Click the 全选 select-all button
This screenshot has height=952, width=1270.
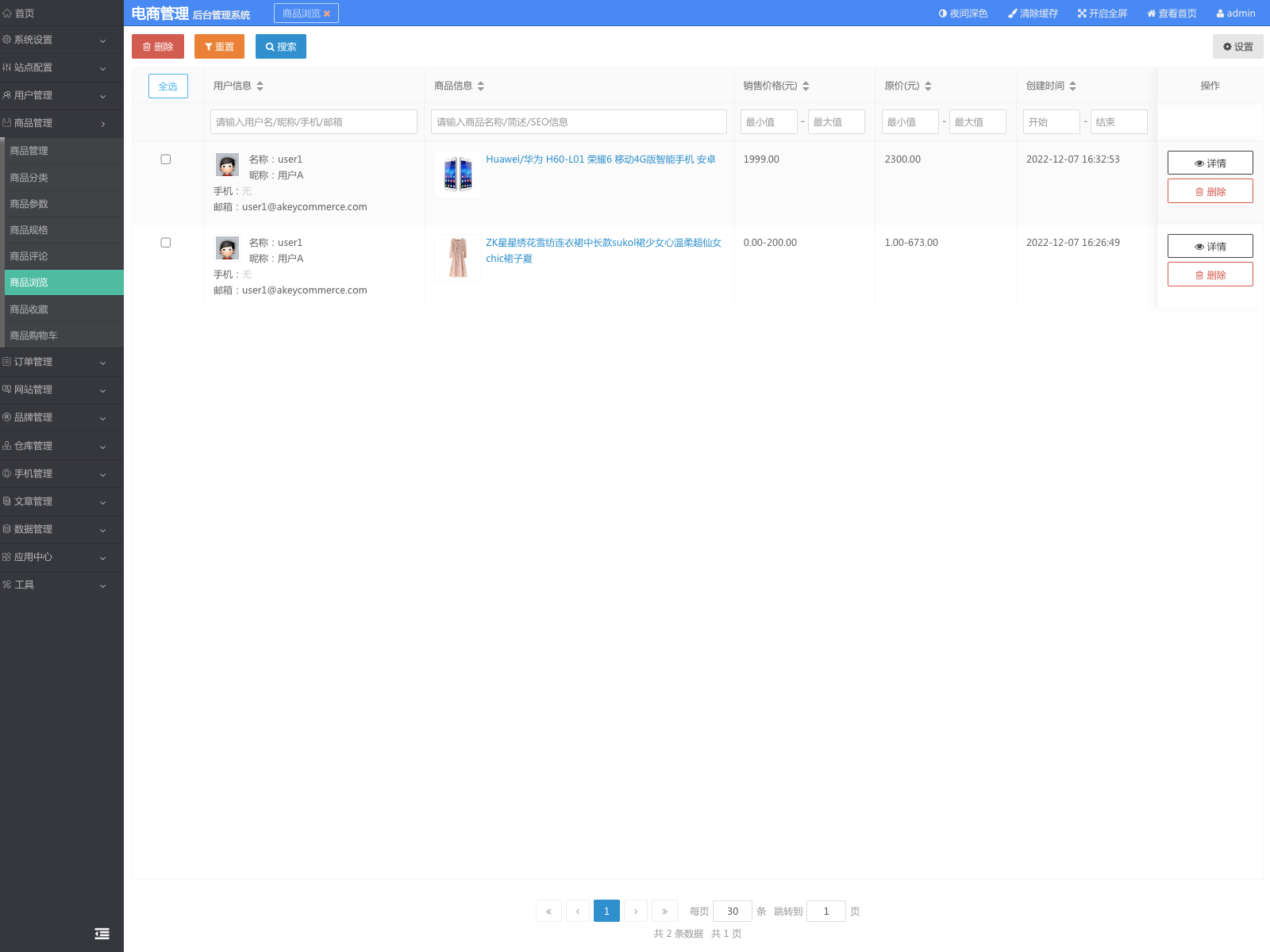pyautogui.click(x=168, y=86)
